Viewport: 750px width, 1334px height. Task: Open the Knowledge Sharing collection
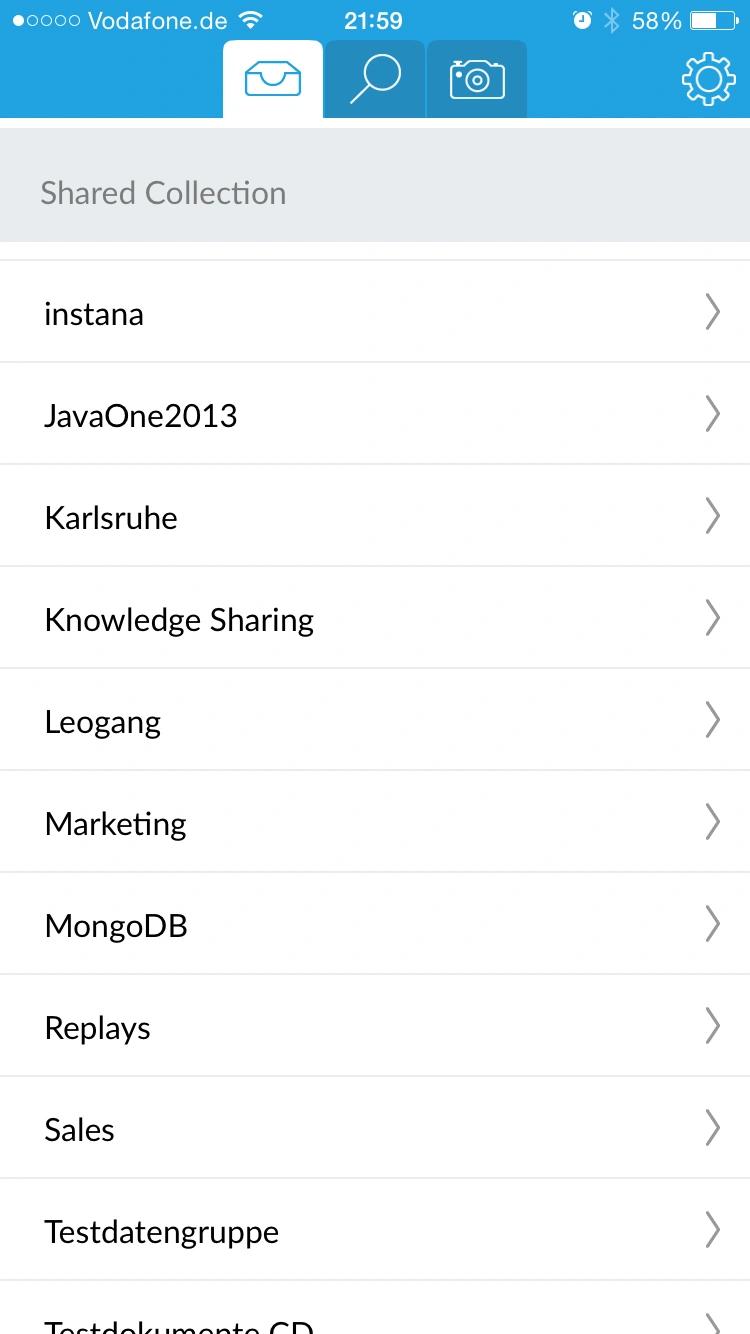[375, 618]
